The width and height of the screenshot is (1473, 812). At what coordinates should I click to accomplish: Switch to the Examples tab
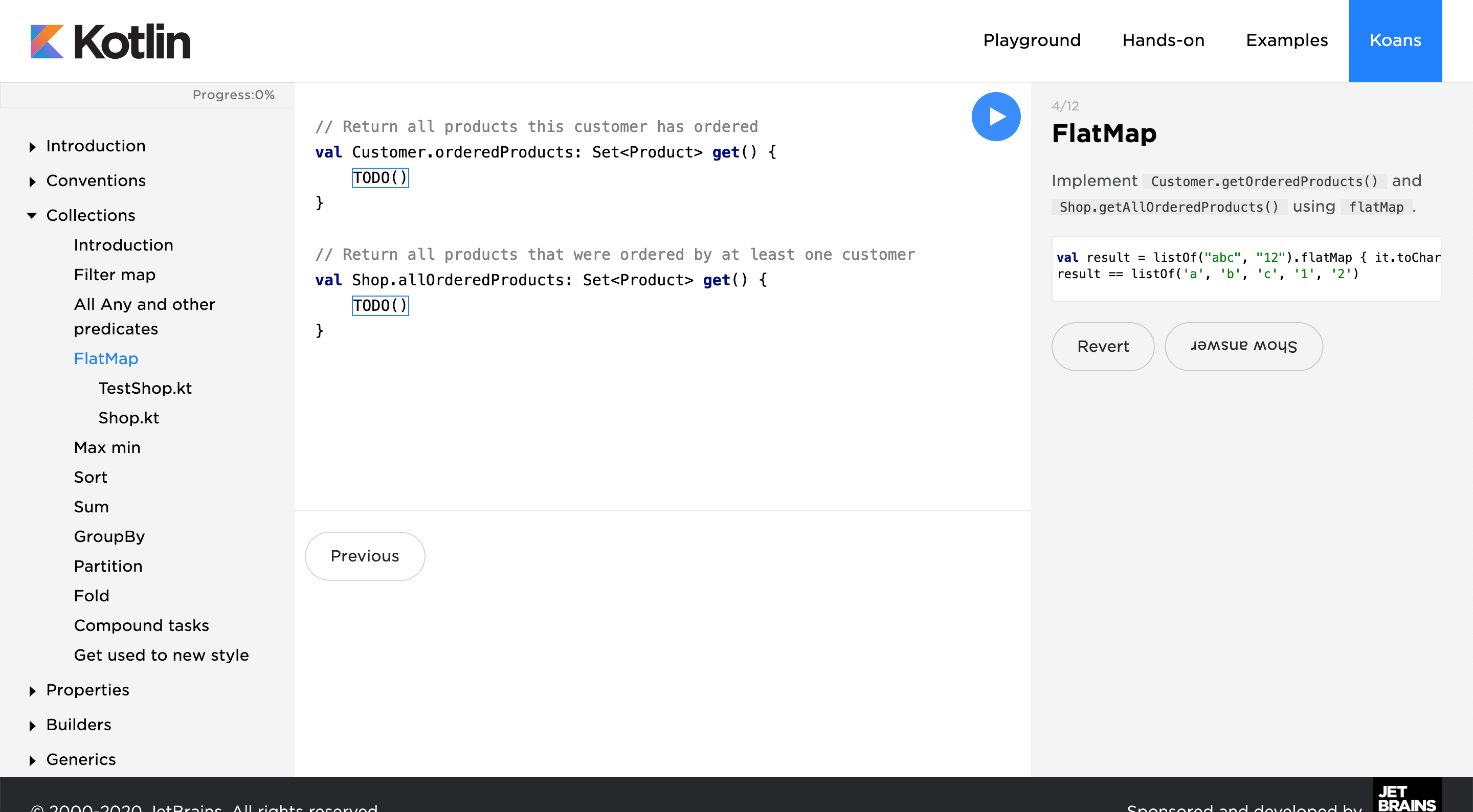[1287, 40]
